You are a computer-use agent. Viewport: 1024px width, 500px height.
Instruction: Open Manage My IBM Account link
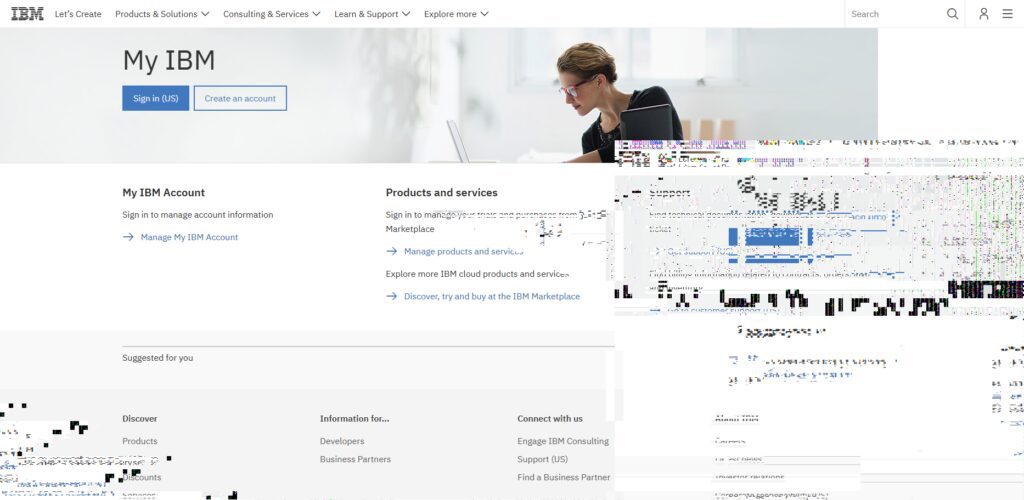tap(189, 237)
